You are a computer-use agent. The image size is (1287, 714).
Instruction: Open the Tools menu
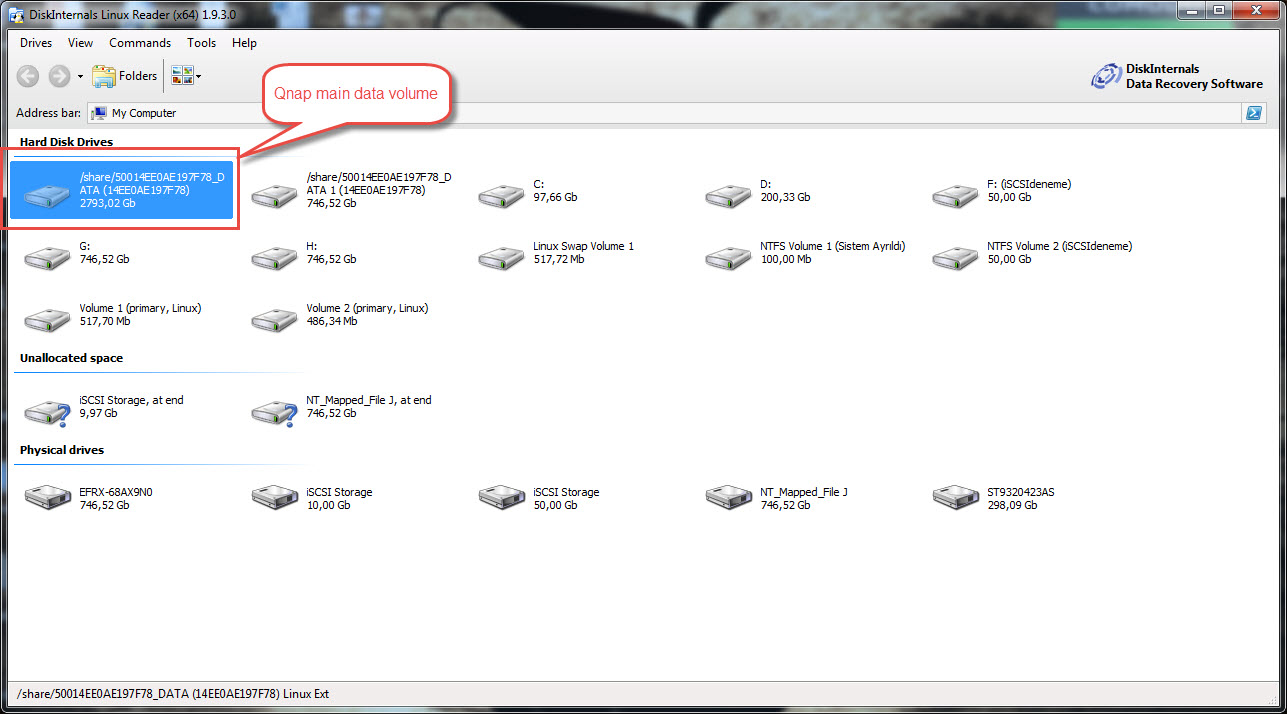201,43
